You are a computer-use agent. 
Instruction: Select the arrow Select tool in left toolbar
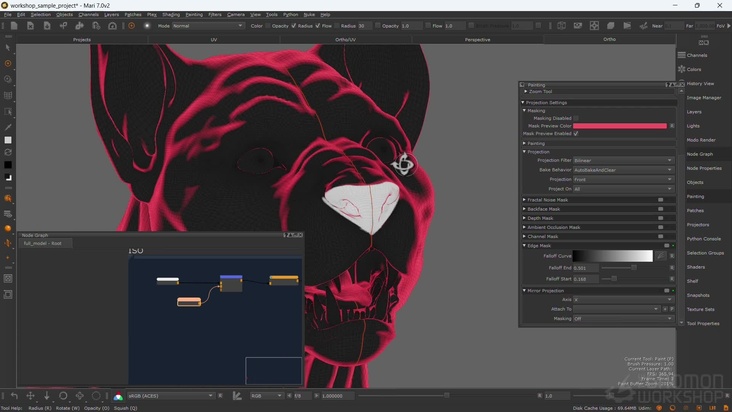[8, 48]
